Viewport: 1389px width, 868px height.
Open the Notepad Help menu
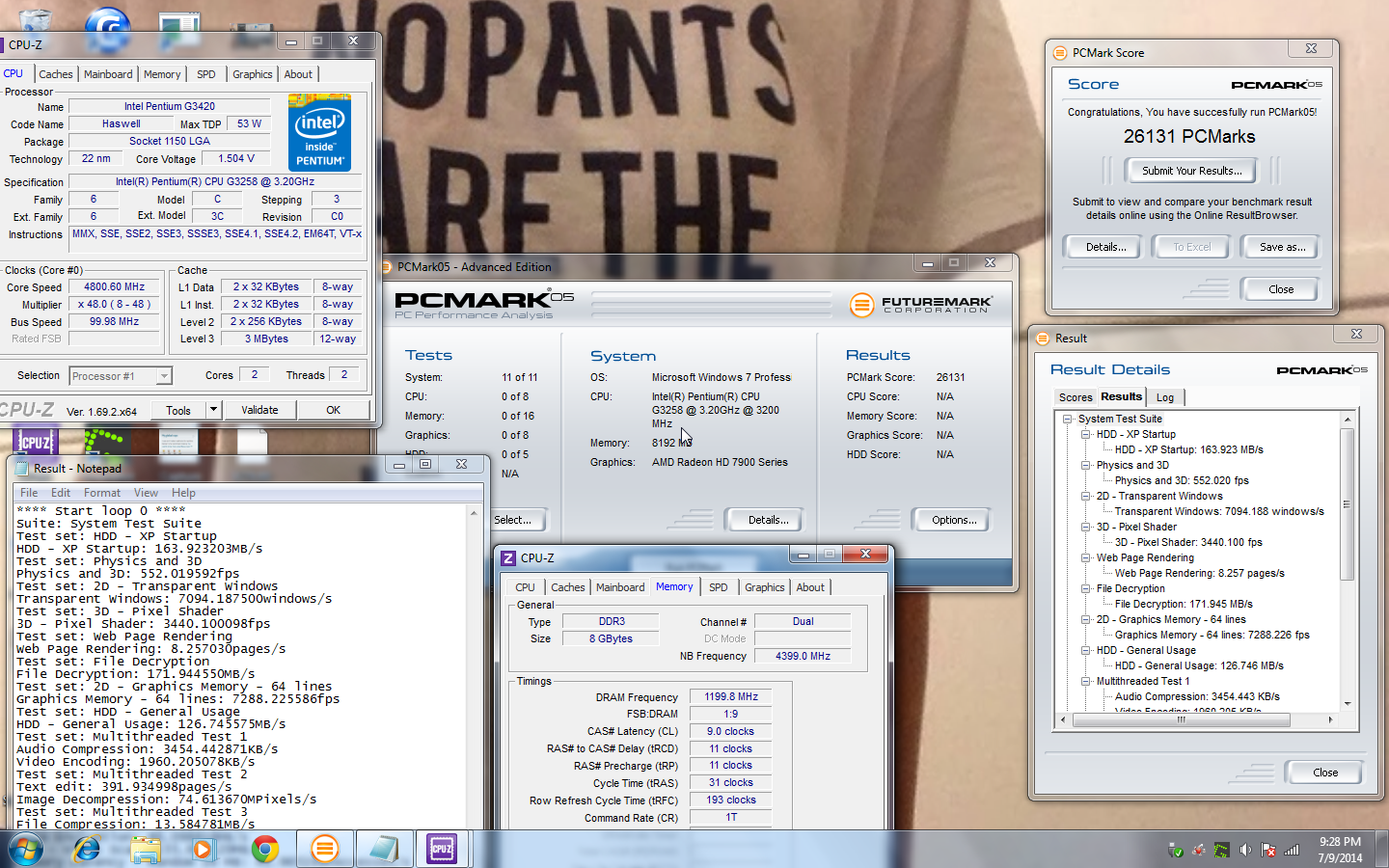(183, 493)
